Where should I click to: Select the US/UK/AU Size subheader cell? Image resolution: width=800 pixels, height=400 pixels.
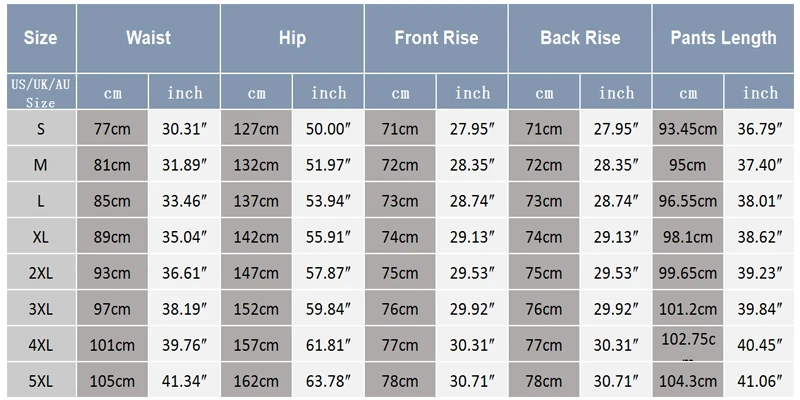tap(41, 92)
